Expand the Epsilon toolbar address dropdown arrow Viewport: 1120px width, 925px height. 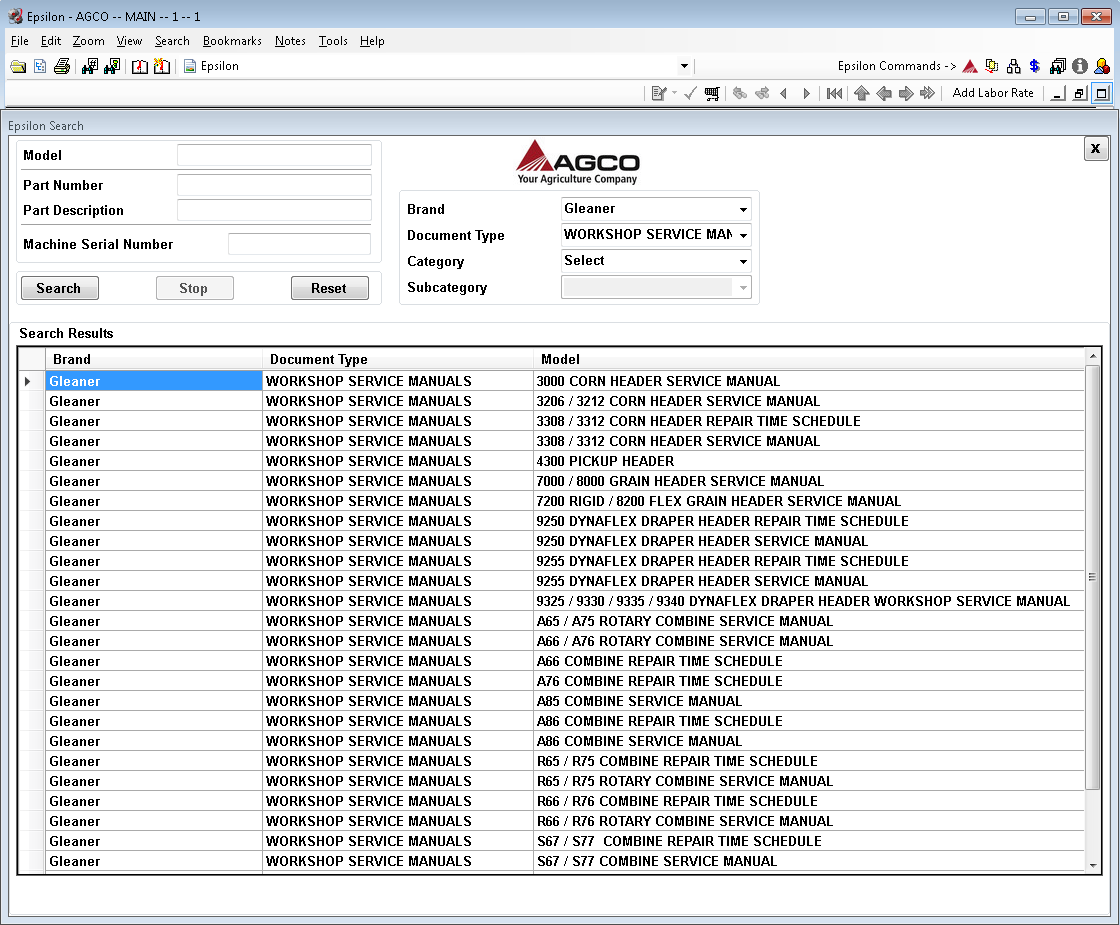[x=684, y=66]
